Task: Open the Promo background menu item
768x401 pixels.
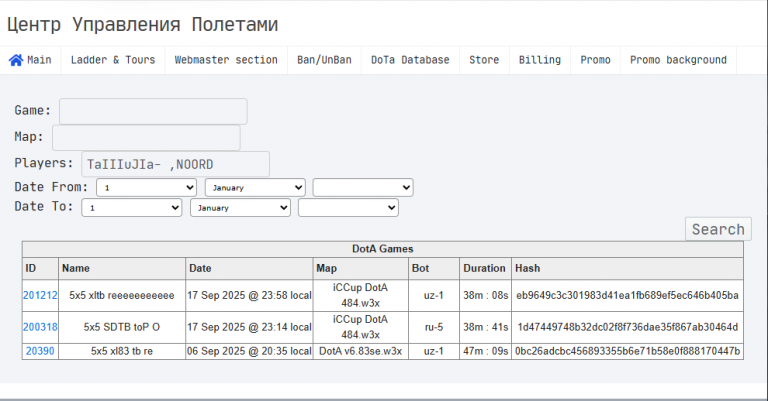Action: 678,60
